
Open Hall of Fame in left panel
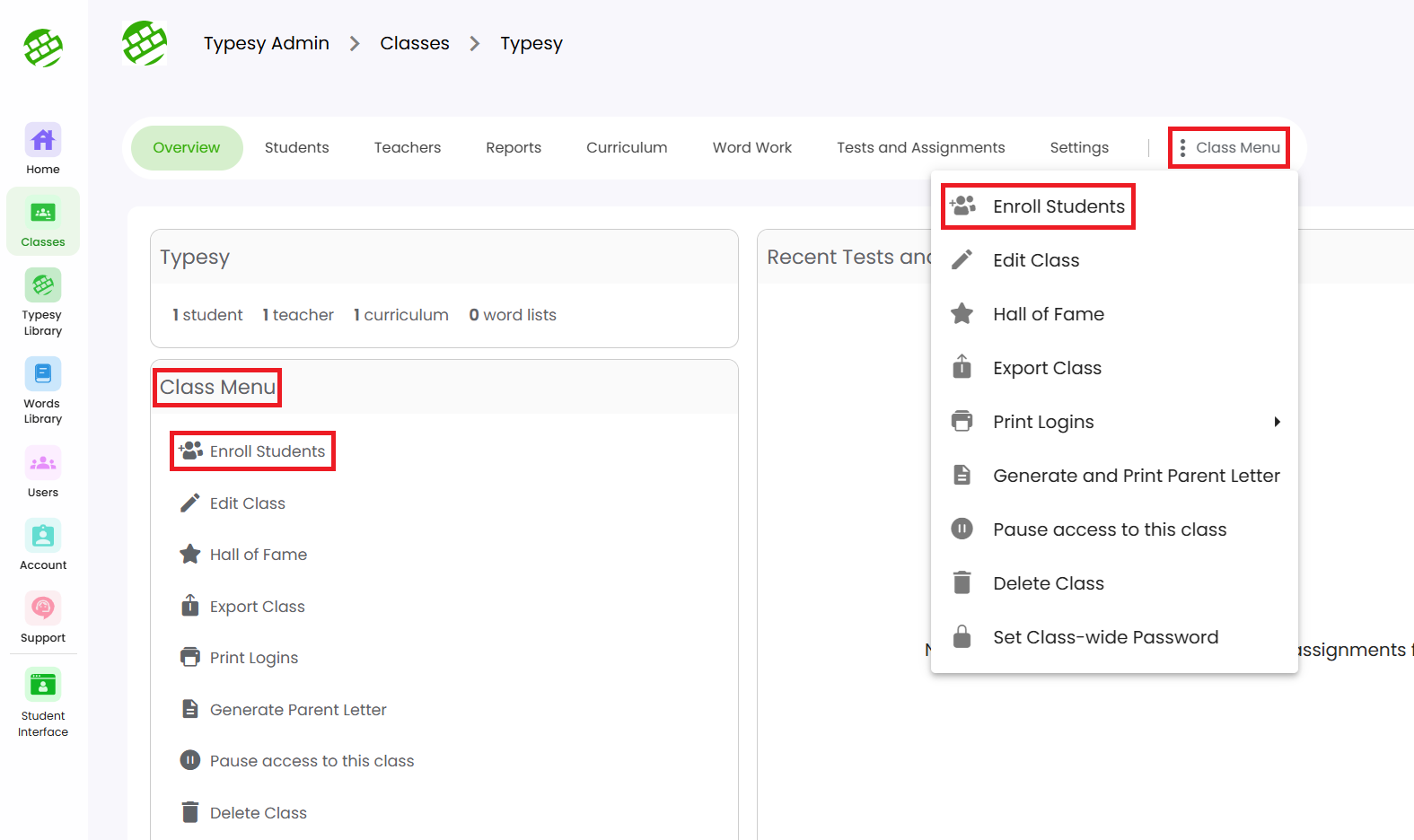tap(258, 555)
